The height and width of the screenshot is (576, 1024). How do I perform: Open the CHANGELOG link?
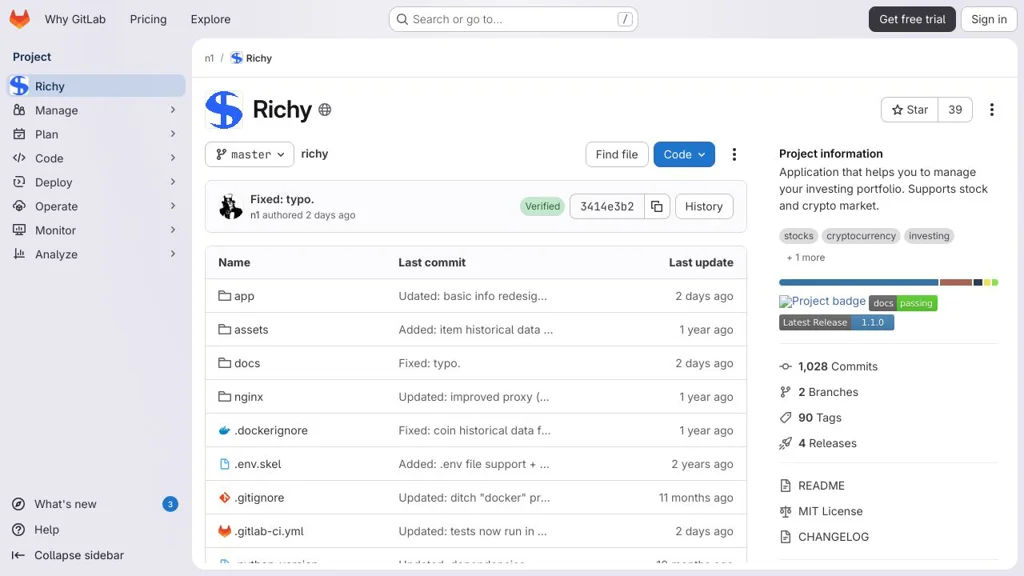coord(833,537)
